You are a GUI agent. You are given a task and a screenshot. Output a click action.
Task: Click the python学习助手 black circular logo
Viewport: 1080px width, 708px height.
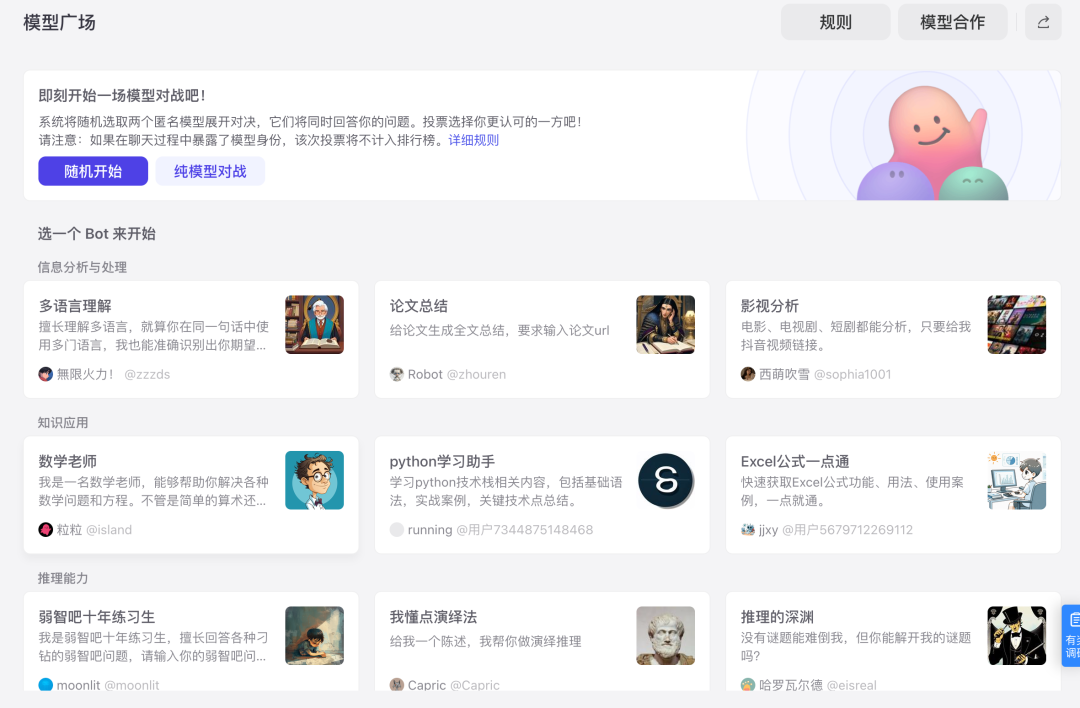tap(665, 480)
